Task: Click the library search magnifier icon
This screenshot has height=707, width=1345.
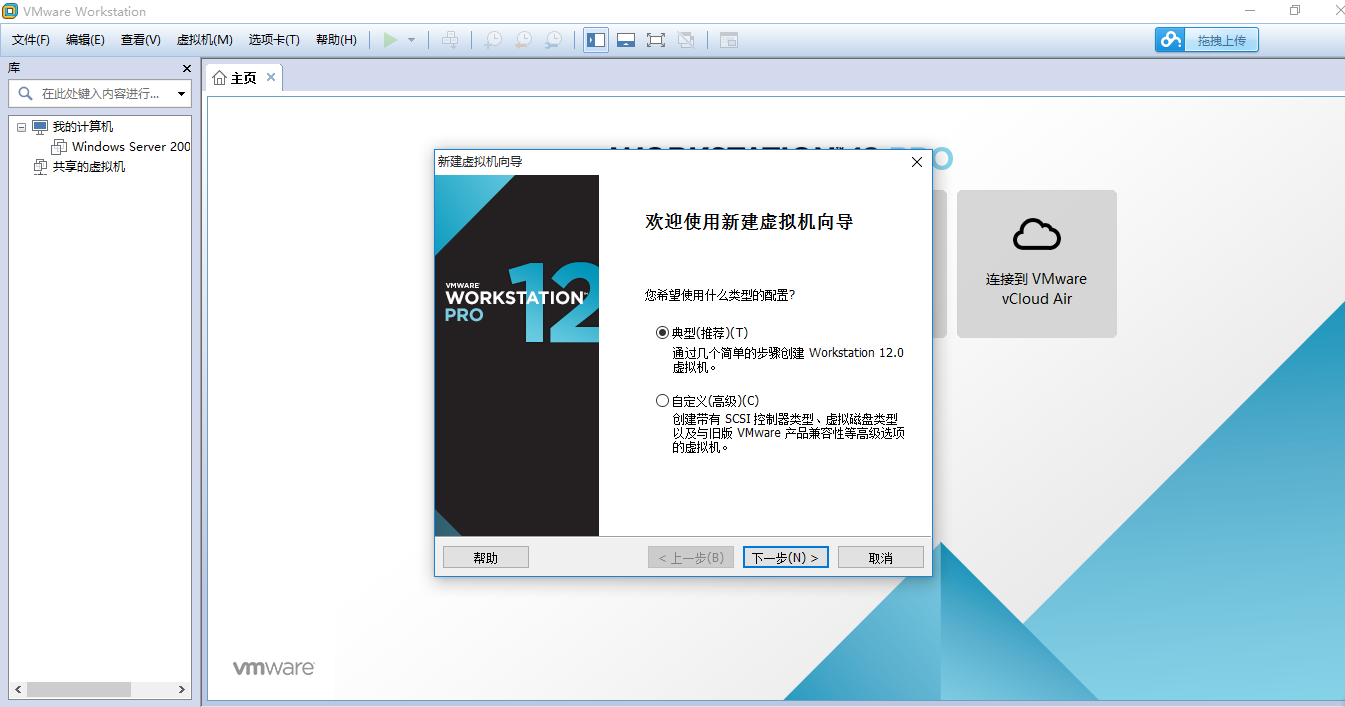Action: tap(26, 93)
